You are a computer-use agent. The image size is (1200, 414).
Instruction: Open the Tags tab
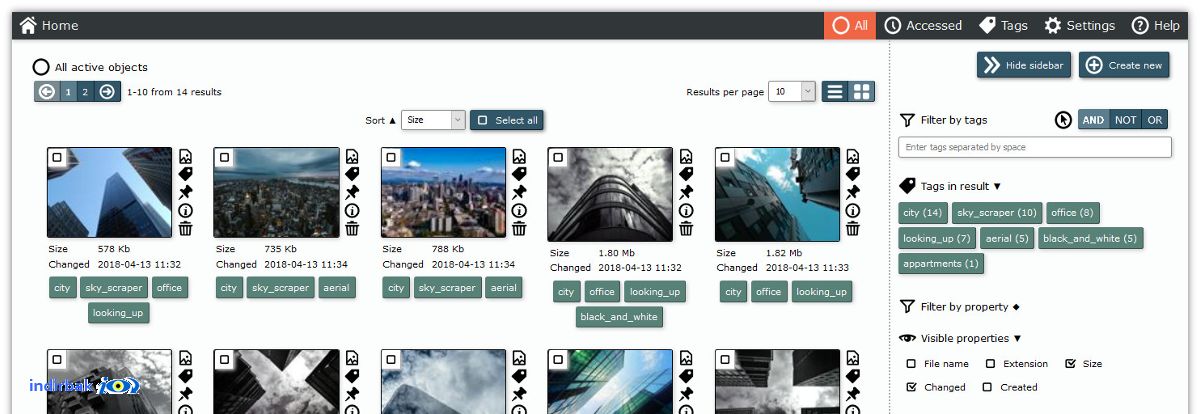(x=1003, y=26)
